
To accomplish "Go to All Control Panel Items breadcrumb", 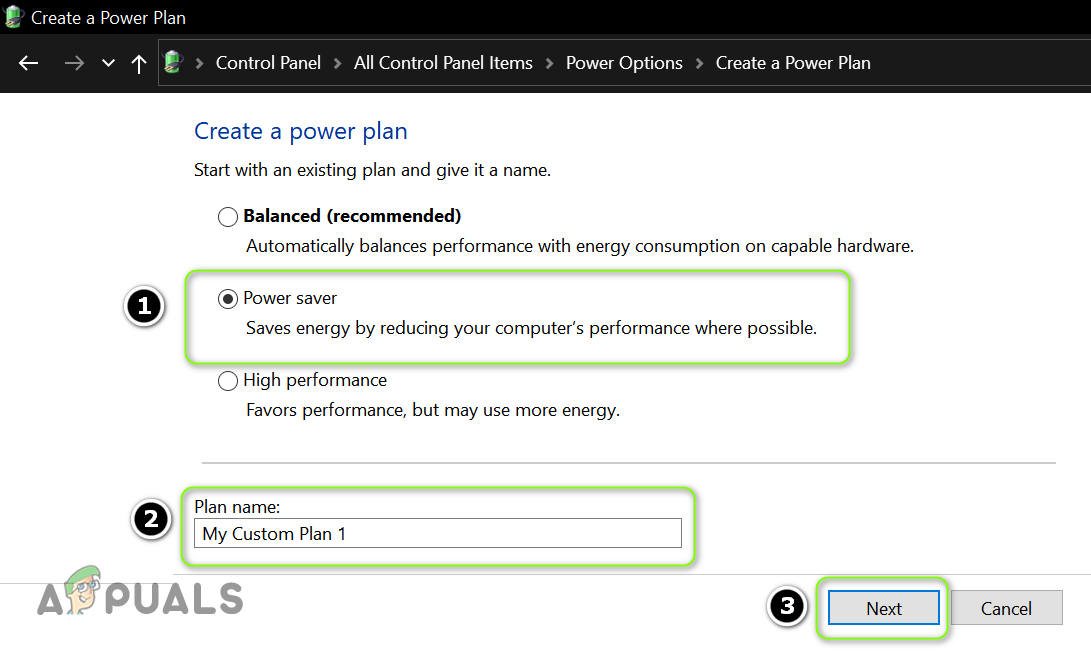I will tap(443, 63).
